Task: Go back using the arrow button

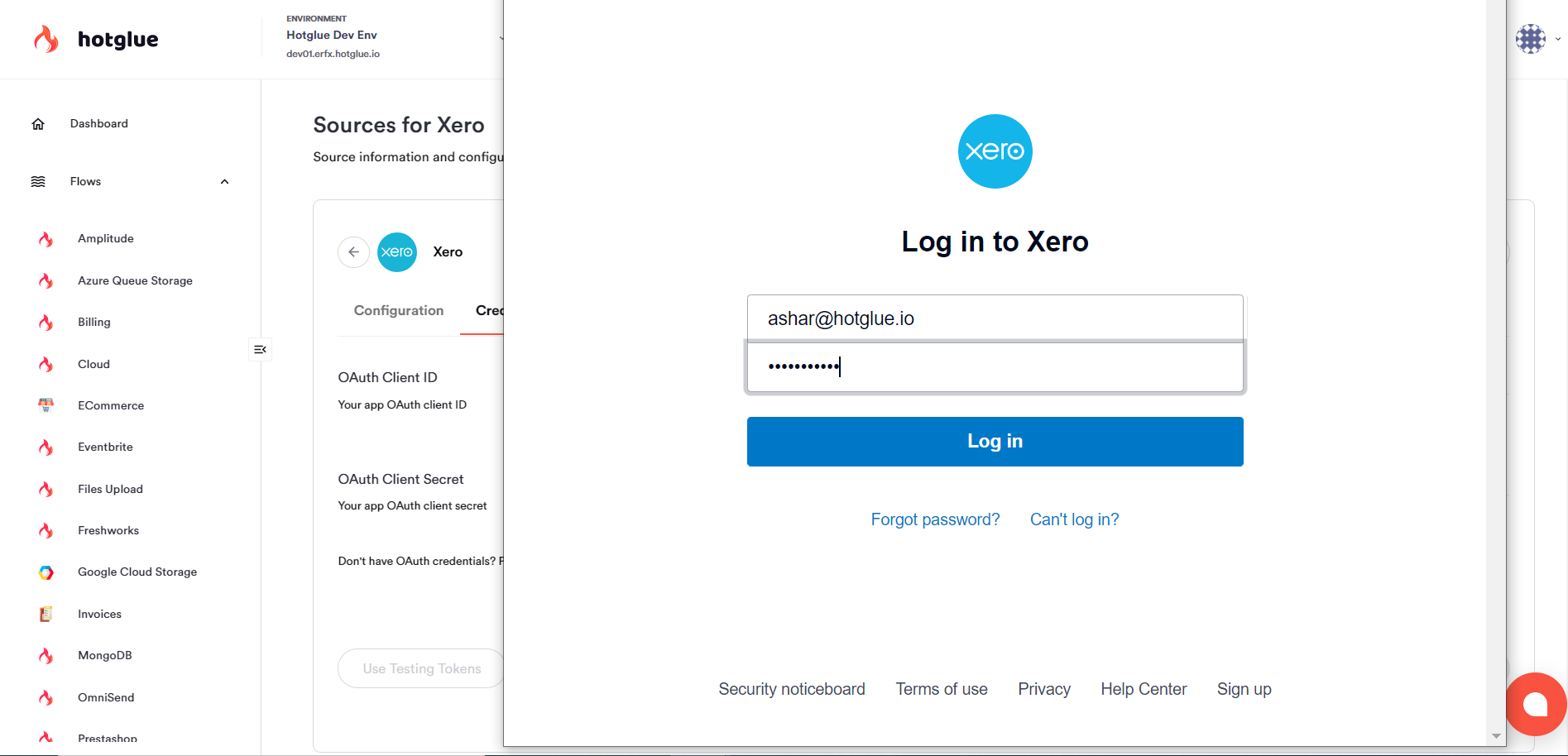Action: [x=353, y=252]
